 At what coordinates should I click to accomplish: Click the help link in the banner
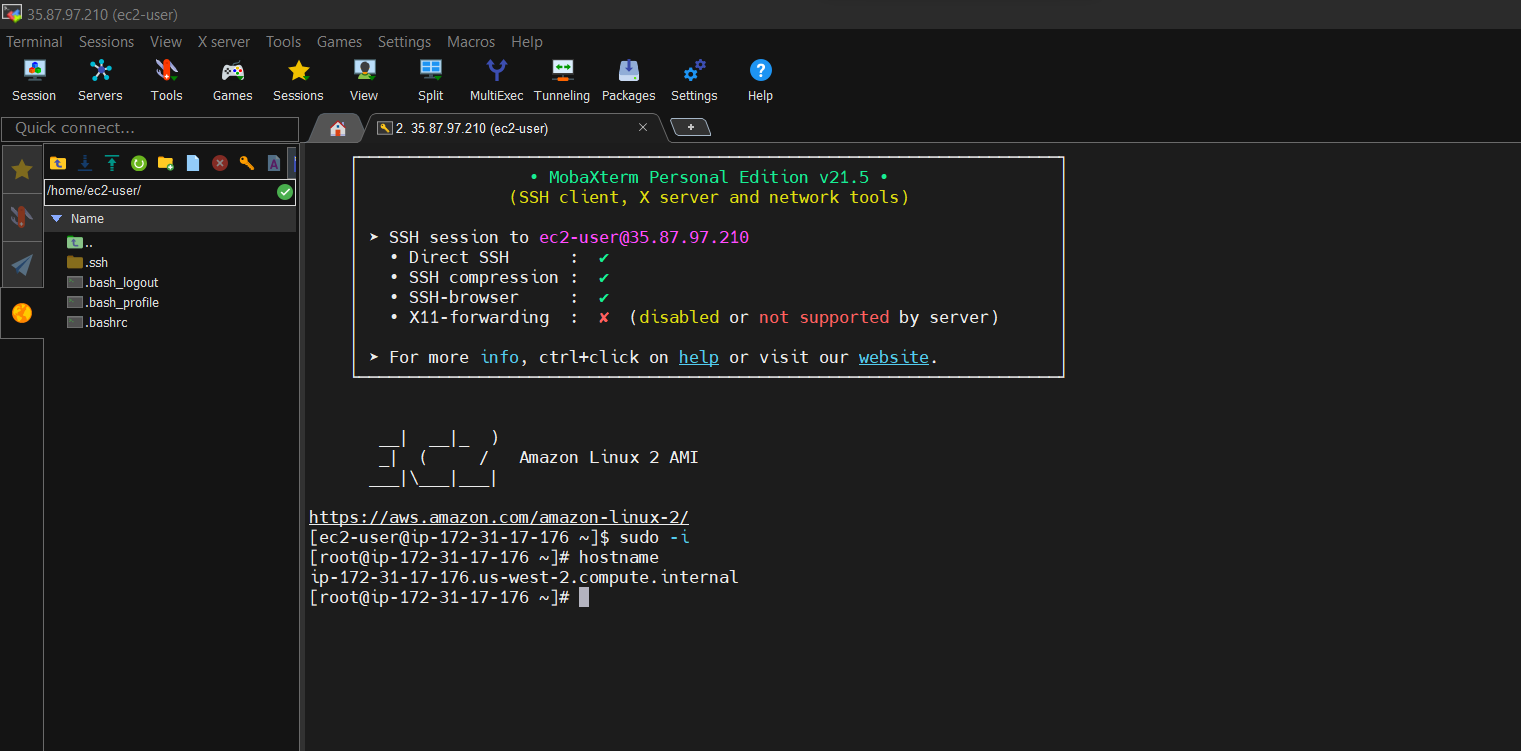pos(699,357)
